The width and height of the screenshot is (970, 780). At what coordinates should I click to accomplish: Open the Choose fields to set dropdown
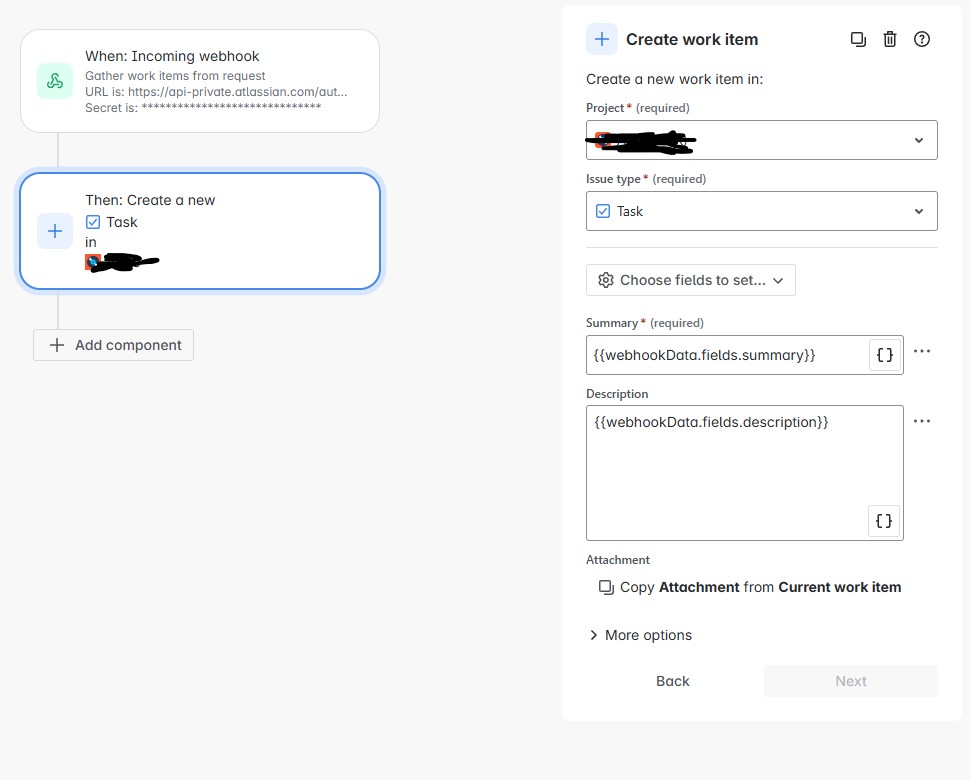click(778, 280)
